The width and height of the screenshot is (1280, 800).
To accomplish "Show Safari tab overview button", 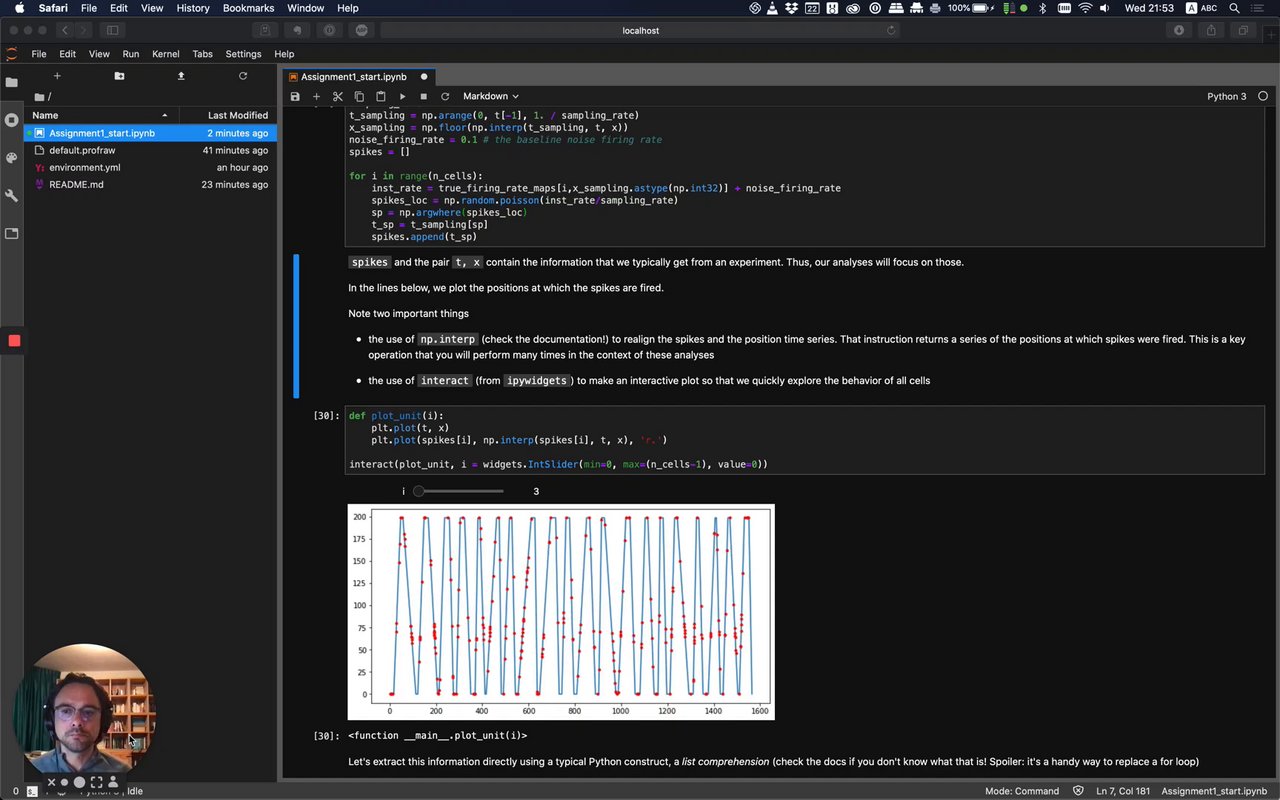I will [1243, 30].
